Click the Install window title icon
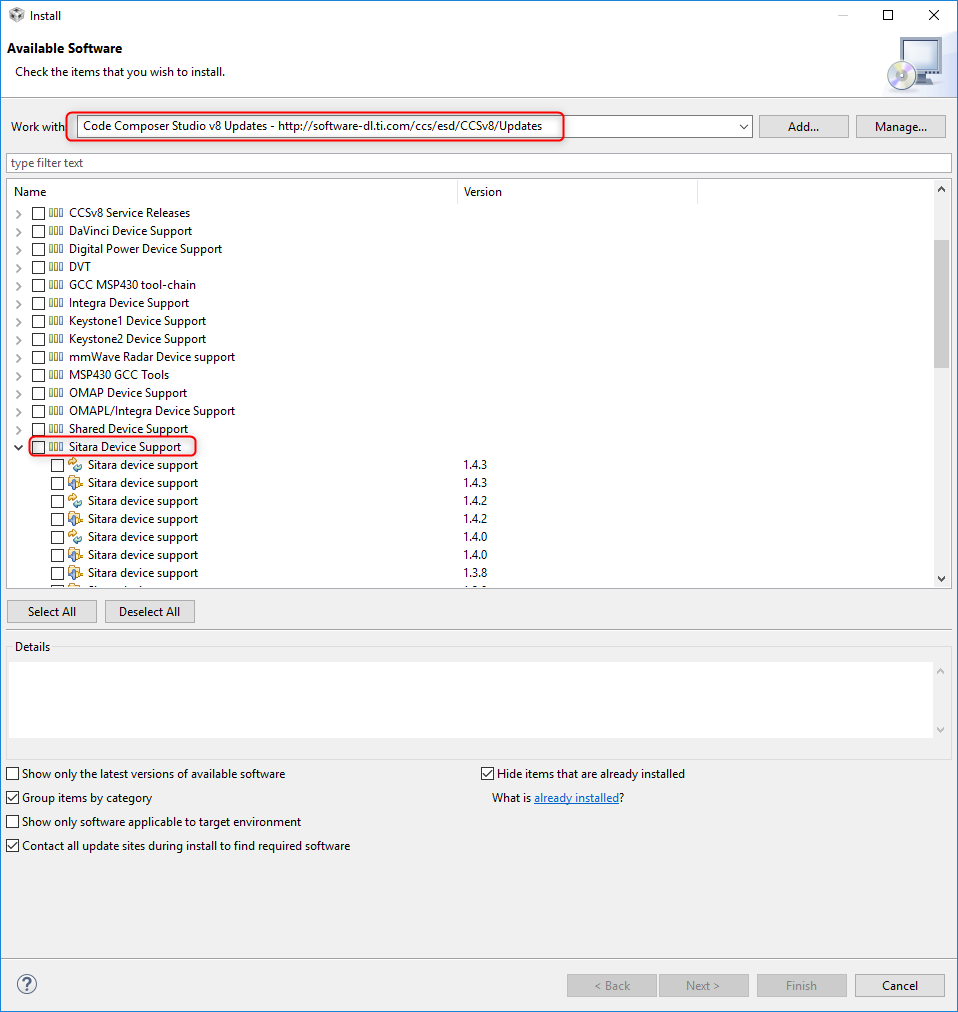958x1012 pixels. [x=17, y=15]
